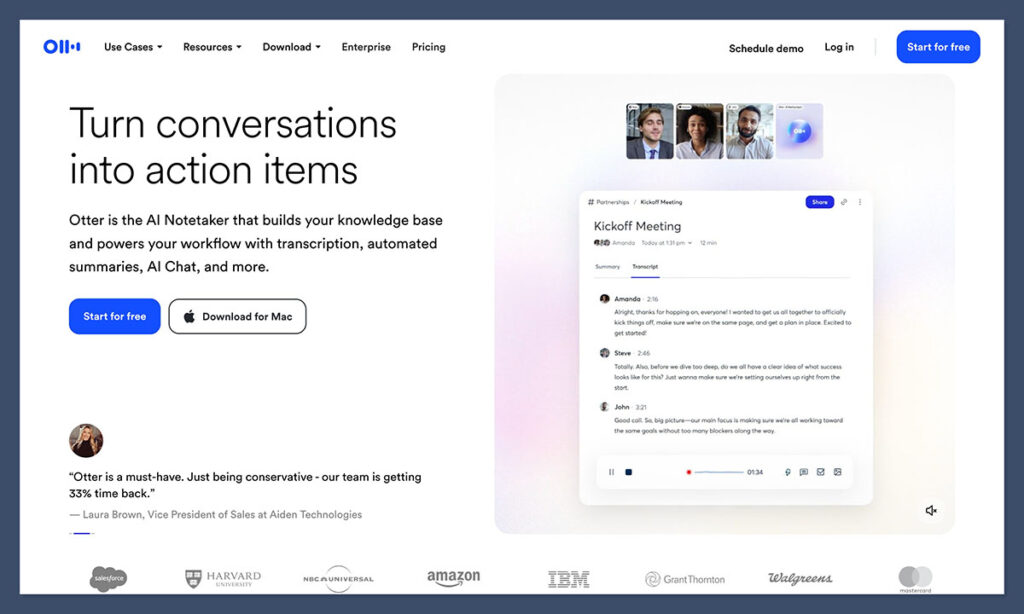Image resolution: width=1024 pixels, height=614 pixels.
Task: Stop the recording in the playback bar
Action: point(628,470)
